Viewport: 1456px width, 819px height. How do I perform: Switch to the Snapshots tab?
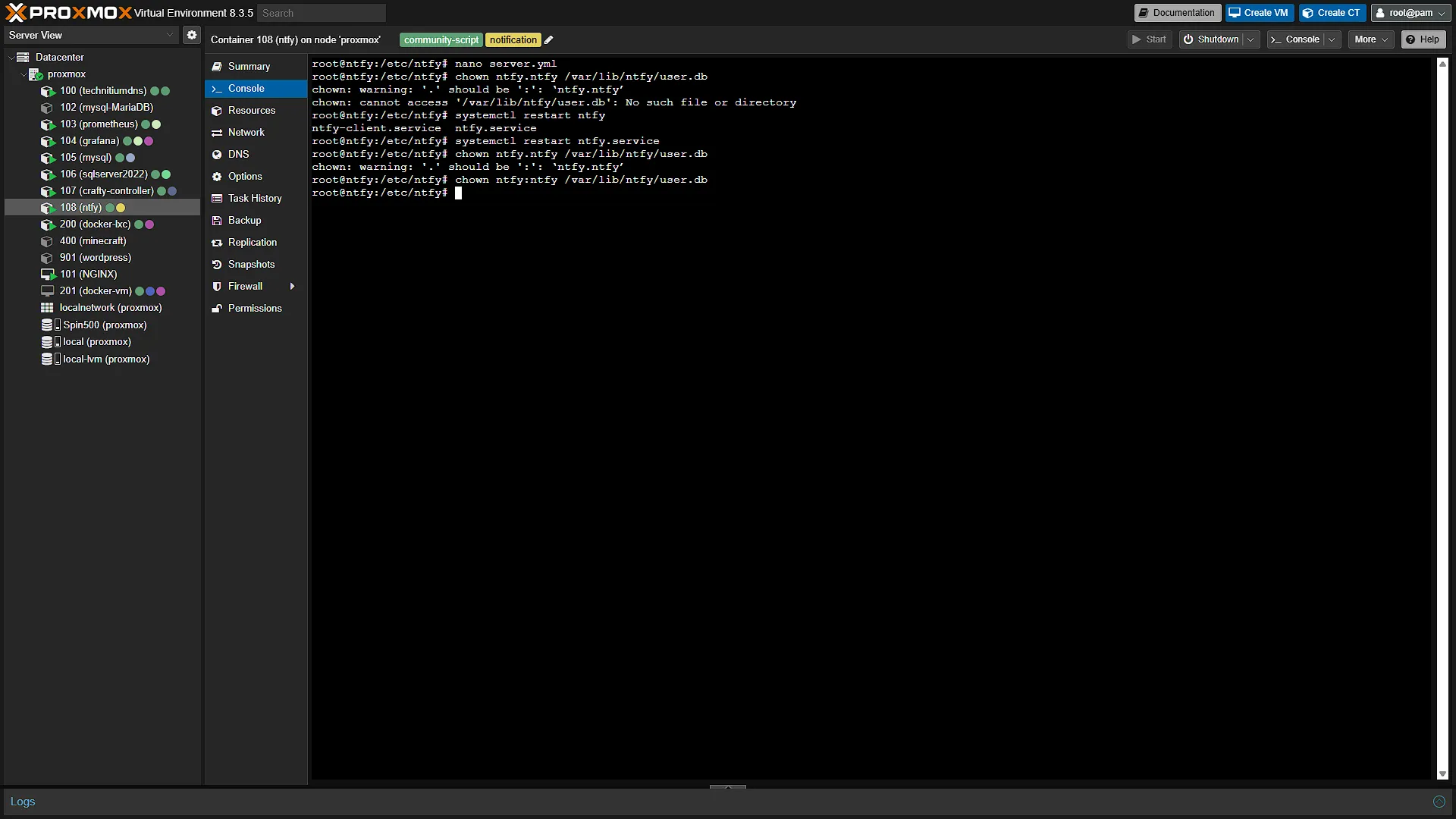(x=256, y=265)
